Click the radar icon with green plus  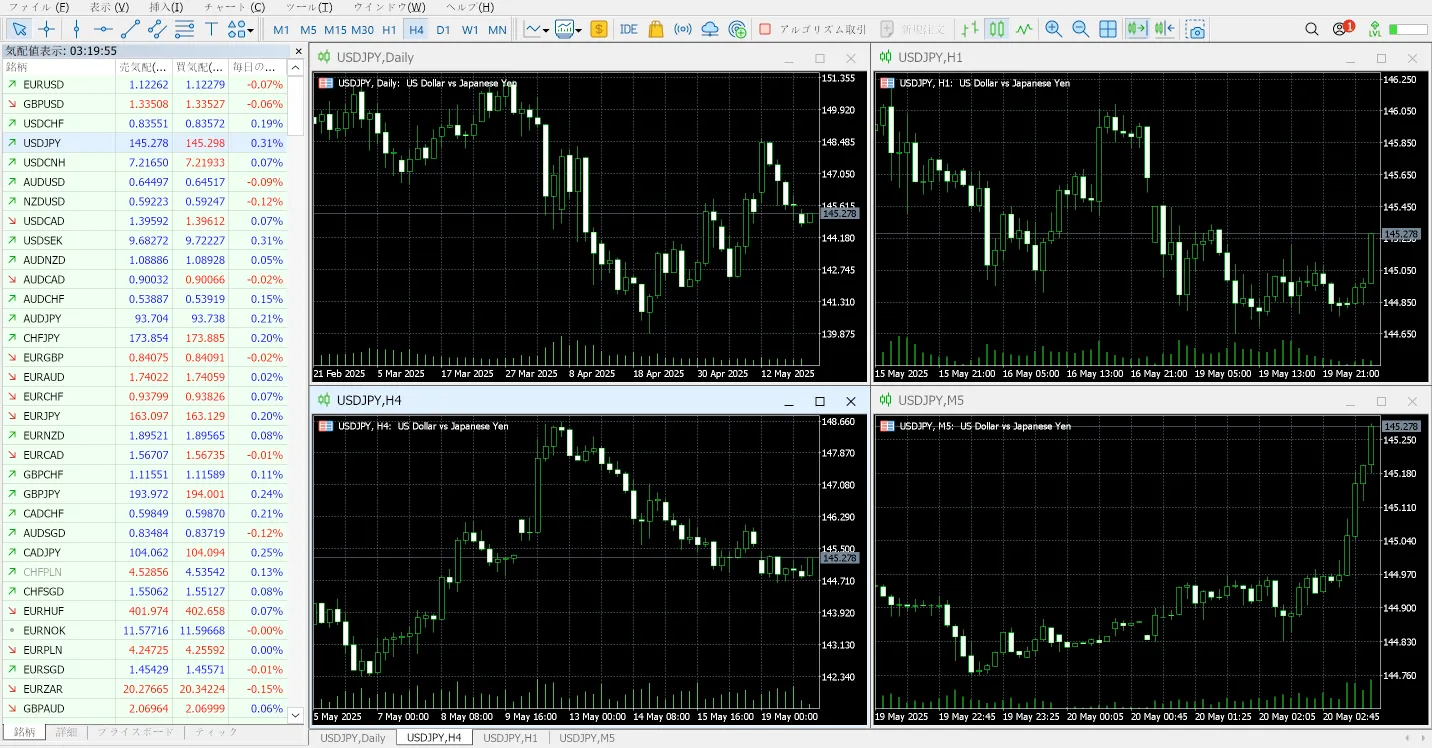tap(737, 29)
